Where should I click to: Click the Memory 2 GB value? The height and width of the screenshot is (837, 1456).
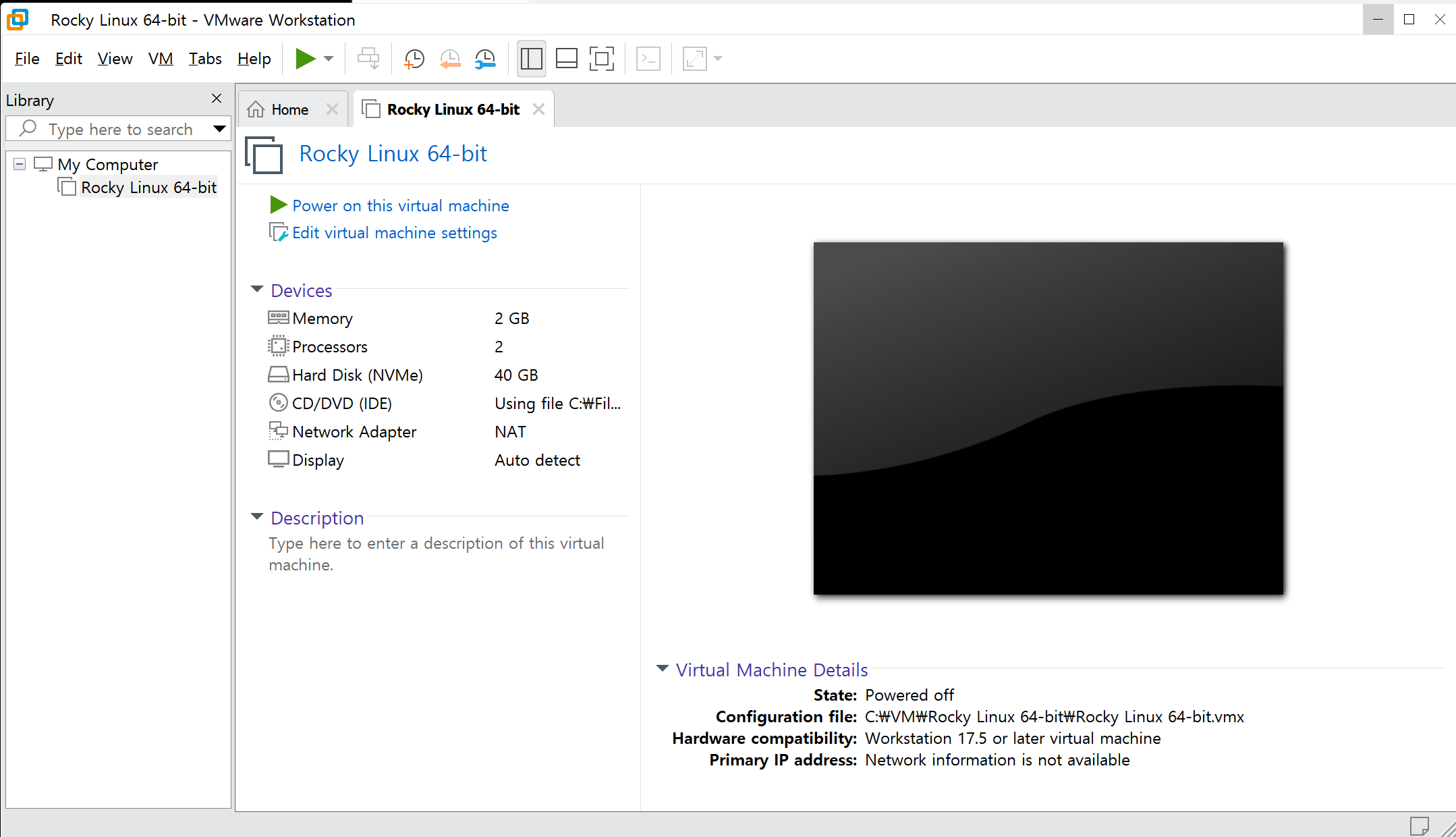pos(512,319)
